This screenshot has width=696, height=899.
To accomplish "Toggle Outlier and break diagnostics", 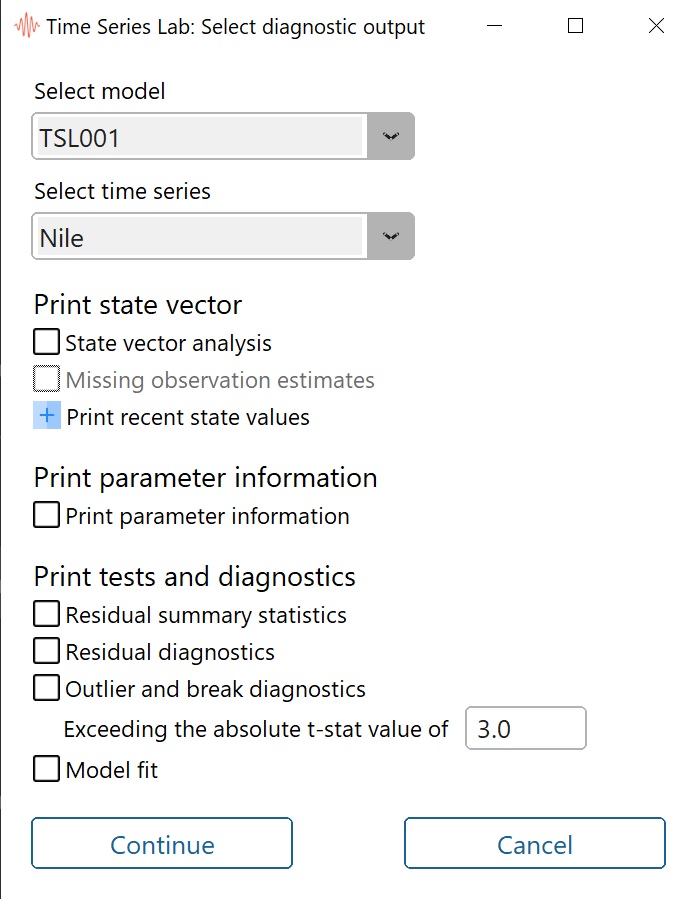I will tap(47, 689).
